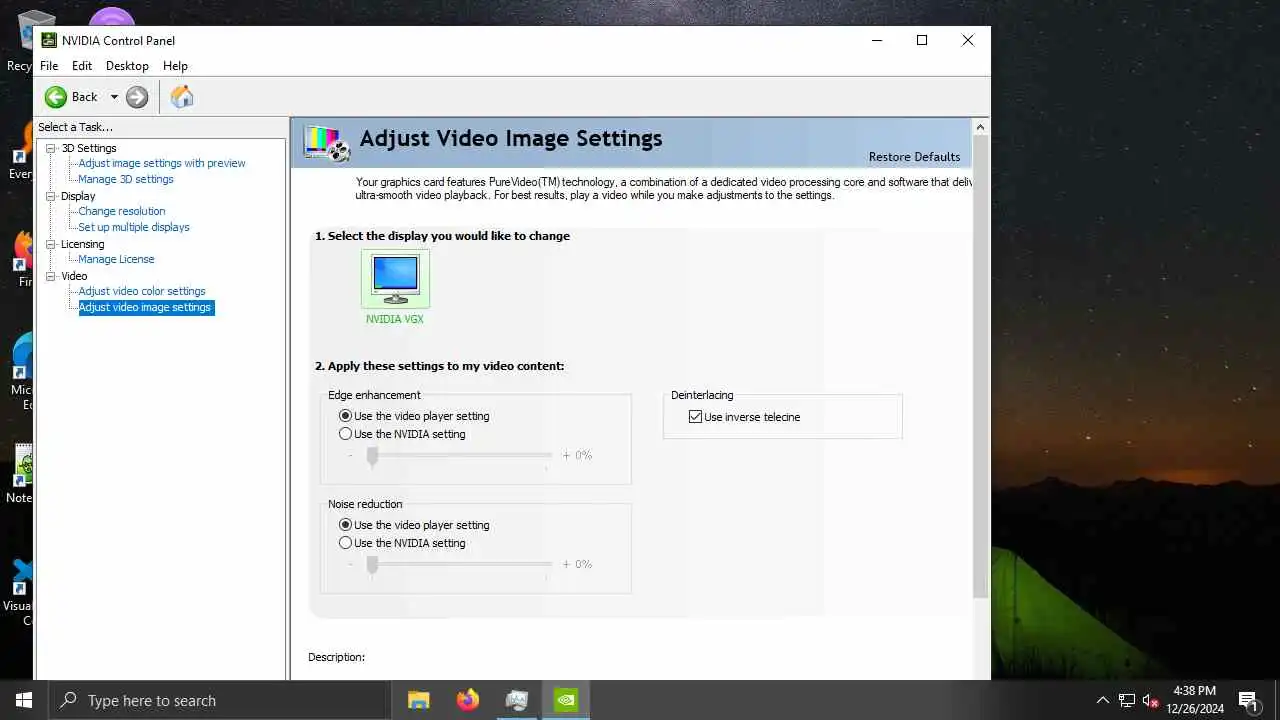This screenshot has width=1280, height=720.
Task: Click the taskbar icon next to Firefox
Action: [x=516, y=700]
